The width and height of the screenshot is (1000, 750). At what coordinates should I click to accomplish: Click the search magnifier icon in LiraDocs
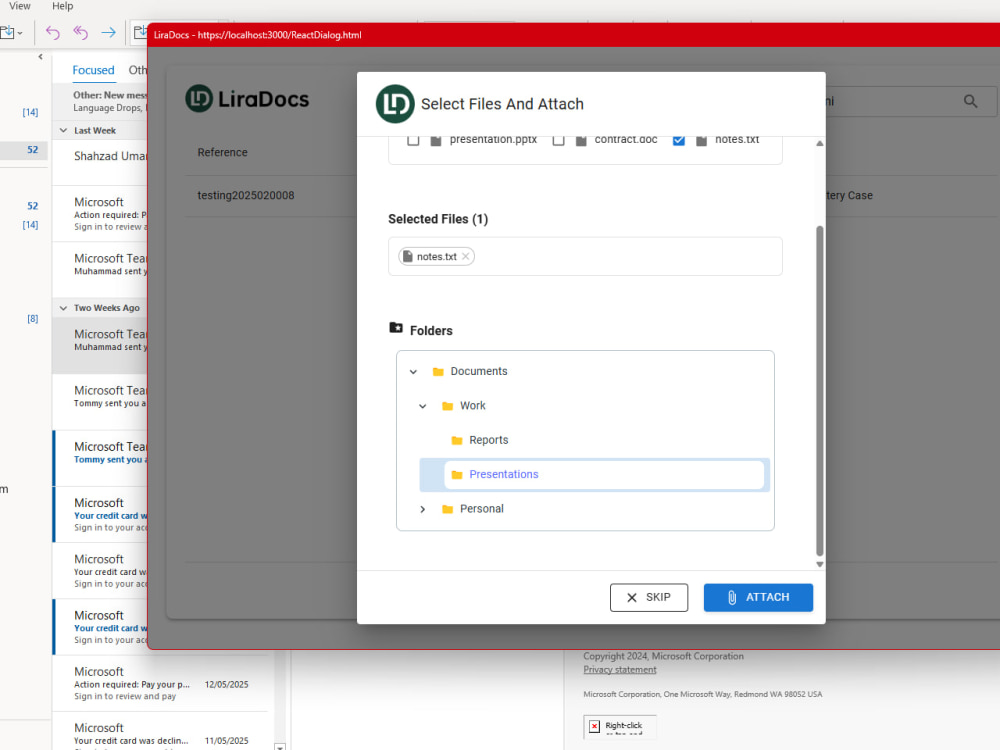971,101
